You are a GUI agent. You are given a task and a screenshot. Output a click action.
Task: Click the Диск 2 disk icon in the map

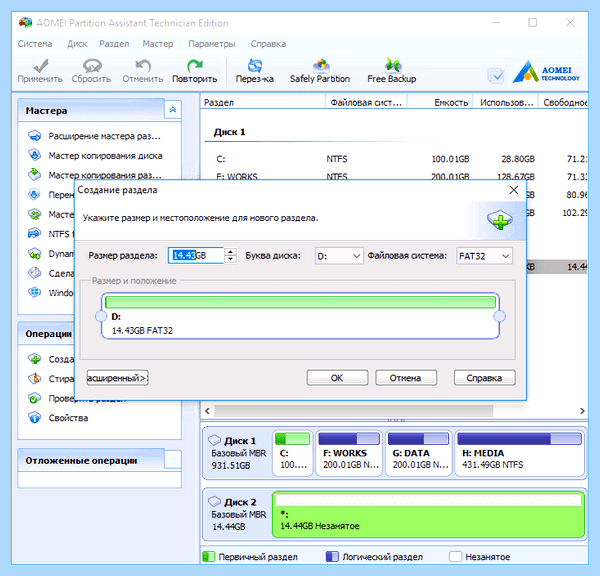[x=215, y=501]
